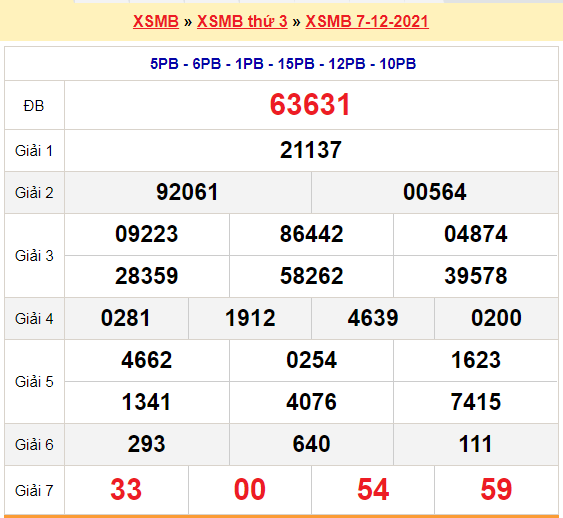The height and width of the screenshot is (518, 563).
Task: Open the XSMB thứ 3 link
Action: click(242, 21)
